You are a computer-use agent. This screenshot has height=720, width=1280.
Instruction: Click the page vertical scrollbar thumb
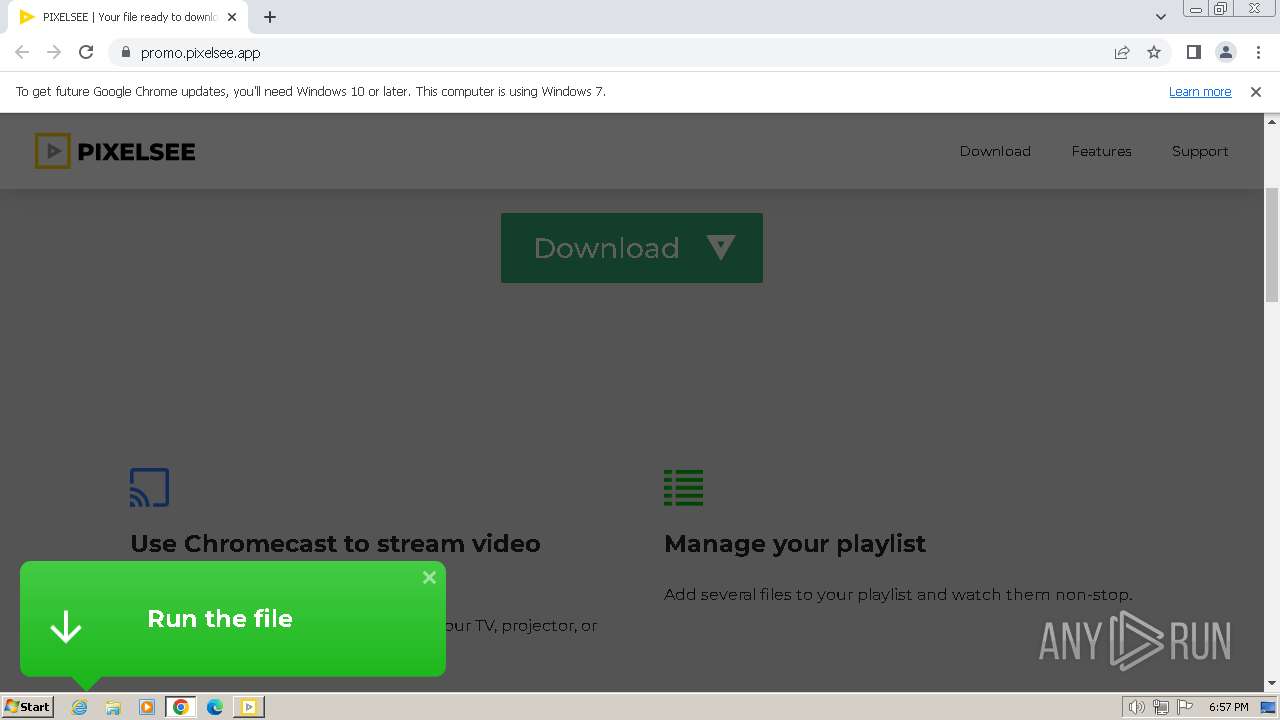(1272, 245)
